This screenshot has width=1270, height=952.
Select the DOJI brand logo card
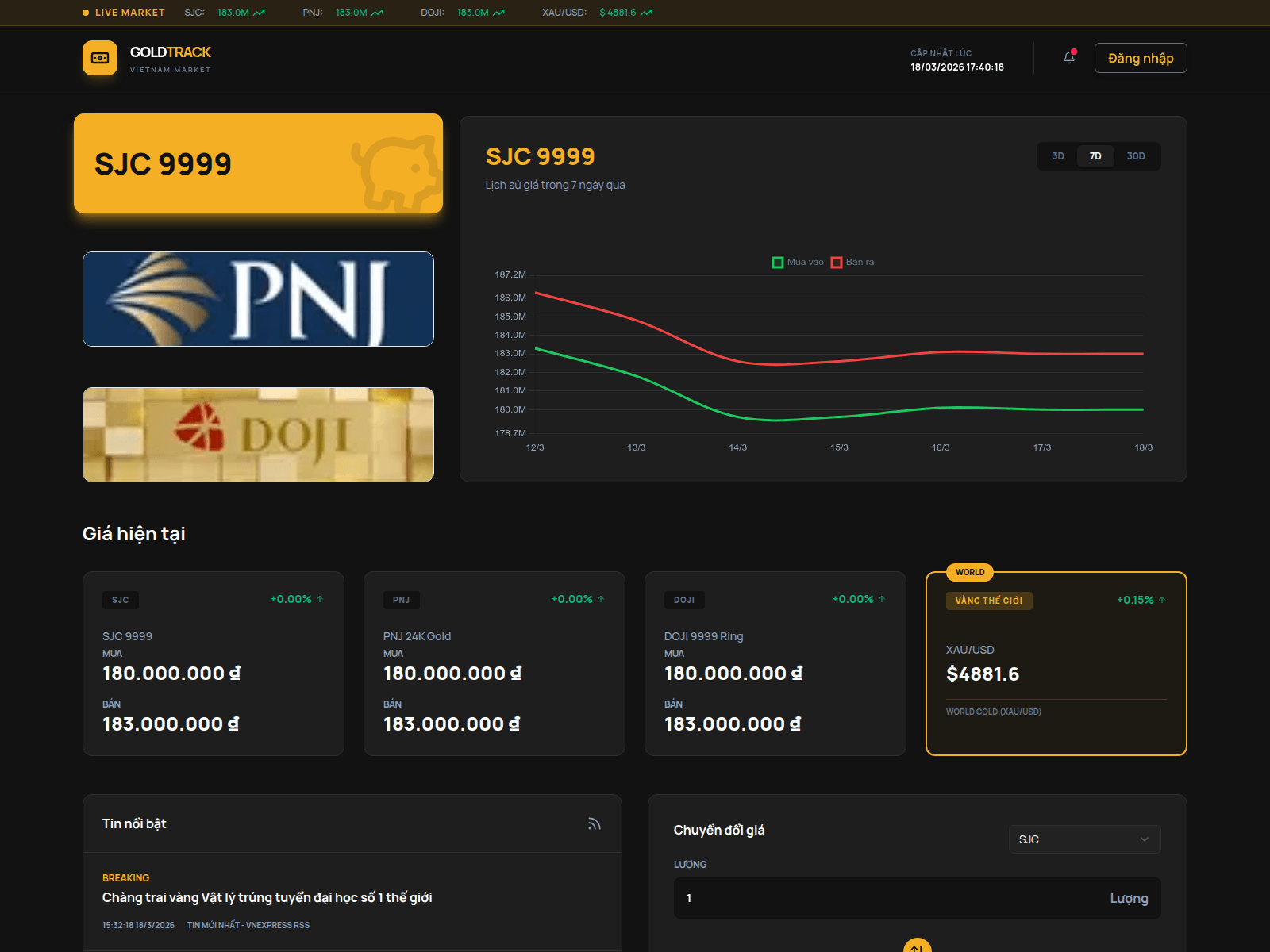click(x=258, y=435)
